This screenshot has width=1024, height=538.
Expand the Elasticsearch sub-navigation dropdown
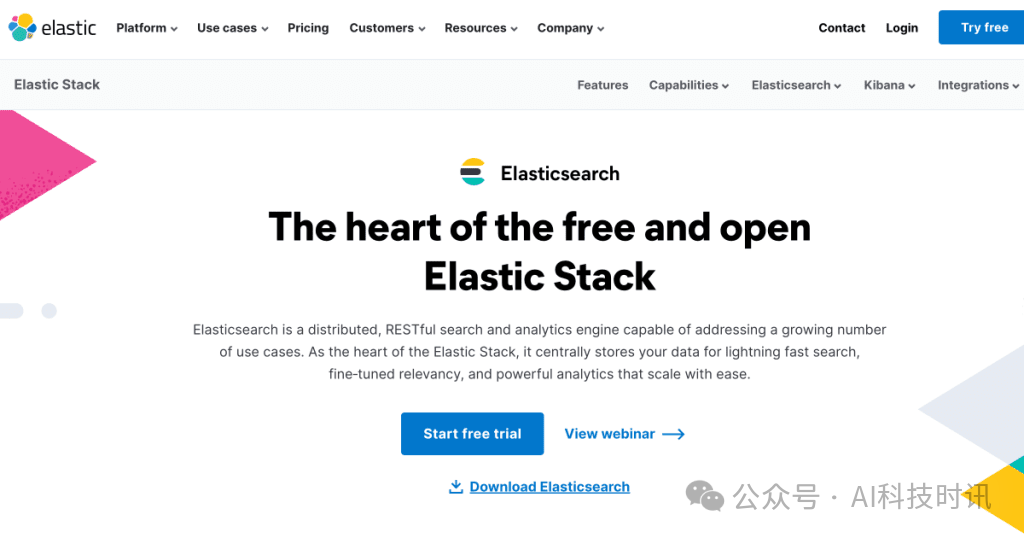[796, 85]
